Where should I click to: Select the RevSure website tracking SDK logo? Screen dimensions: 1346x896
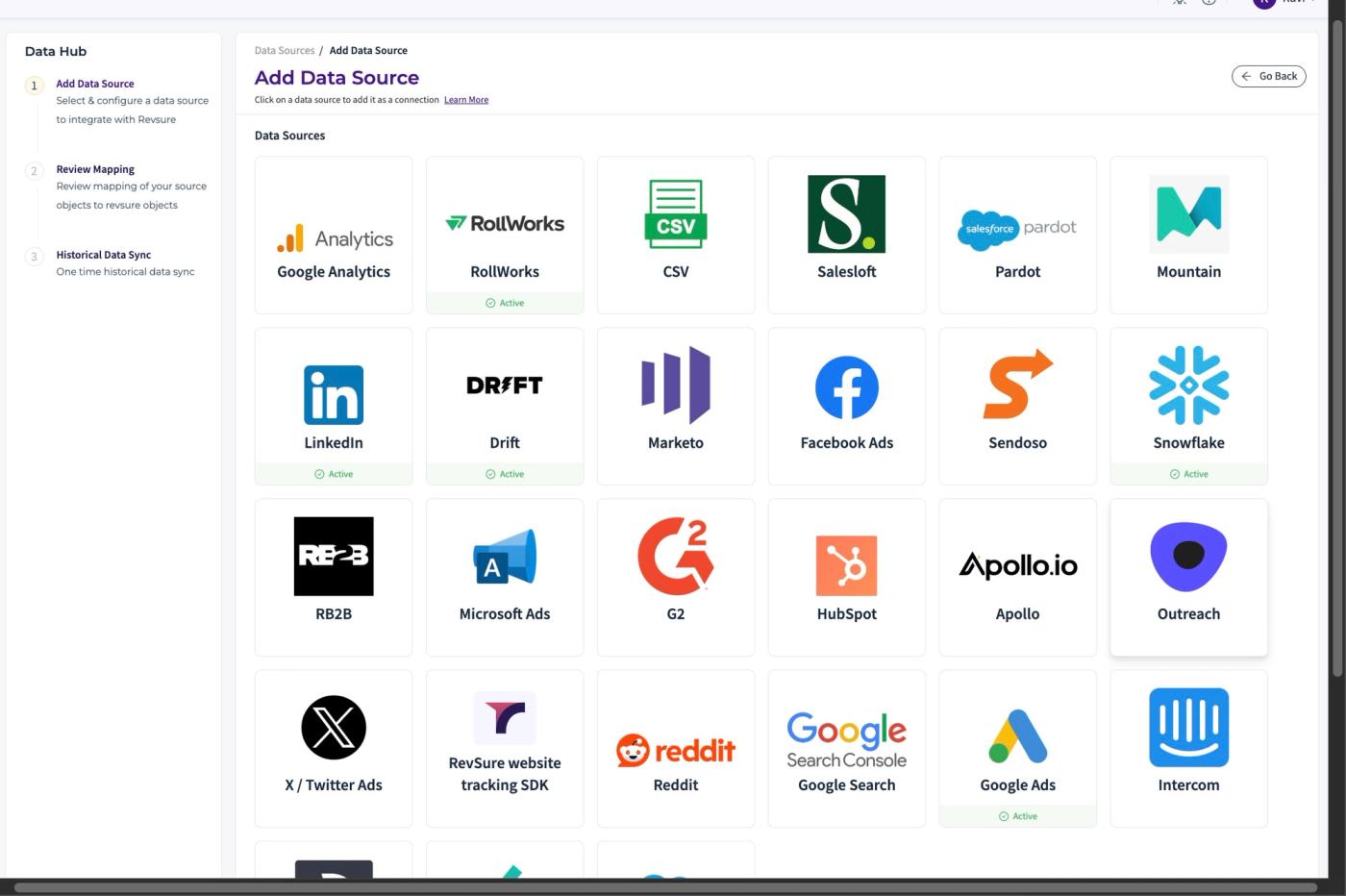click(x=505, y=718)
